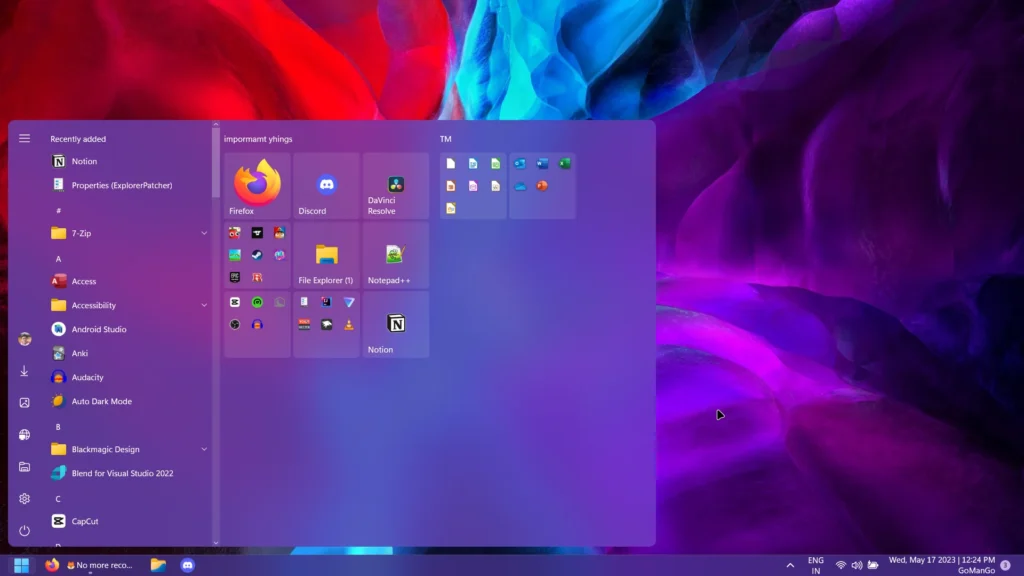Open PowerPoint icon in the TM group
The height and width of the screenshot is (576, 1024).
tap(542, 186)
